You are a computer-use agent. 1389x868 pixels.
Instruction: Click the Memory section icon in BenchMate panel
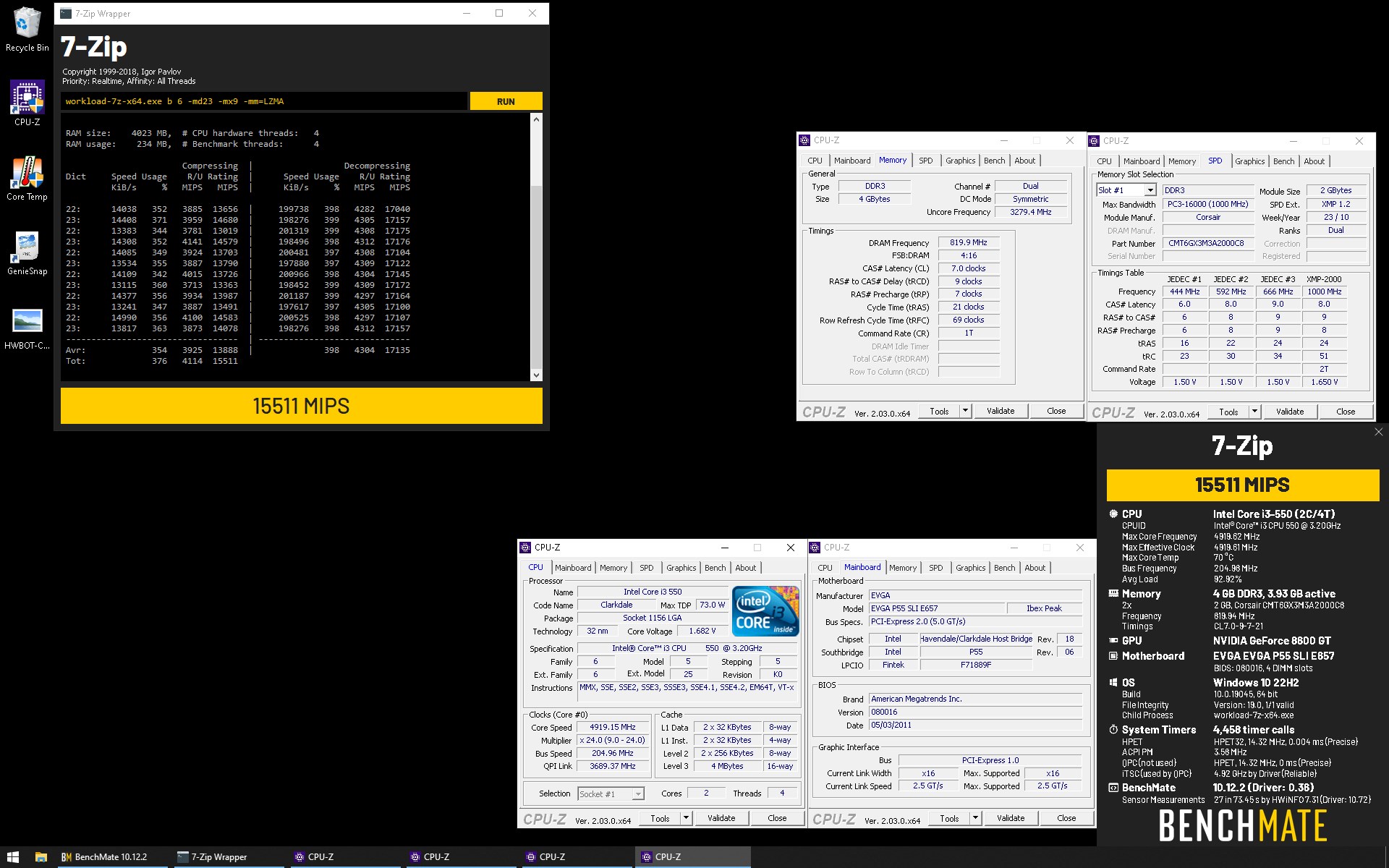[1113, 594]
